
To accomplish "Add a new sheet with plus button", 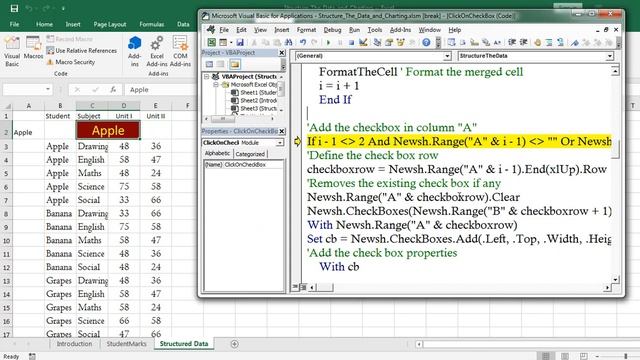I will point(234,344).
